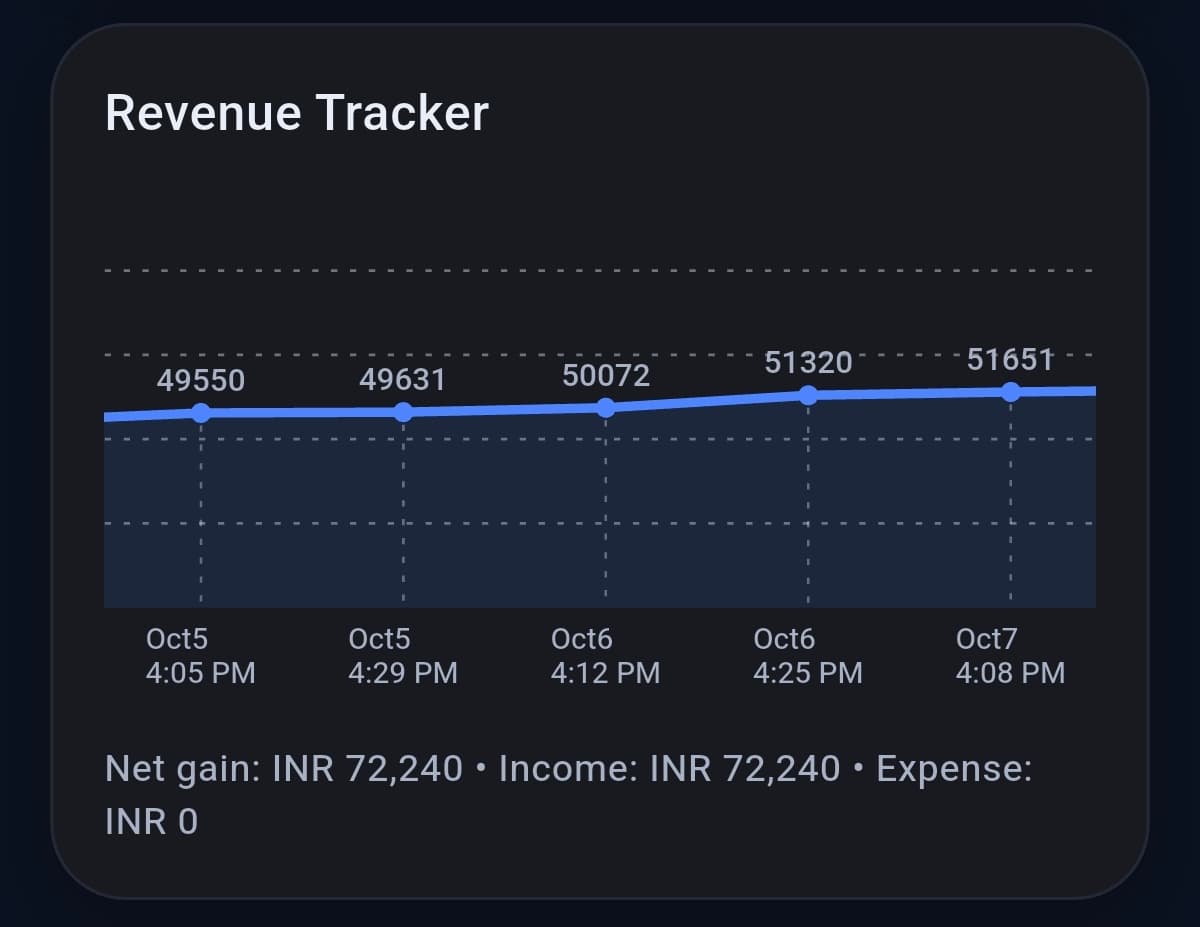The width and height of the screenshot is (1200, 927).
Task: Click the data point labeled 49631
Action: coord(403,409)
